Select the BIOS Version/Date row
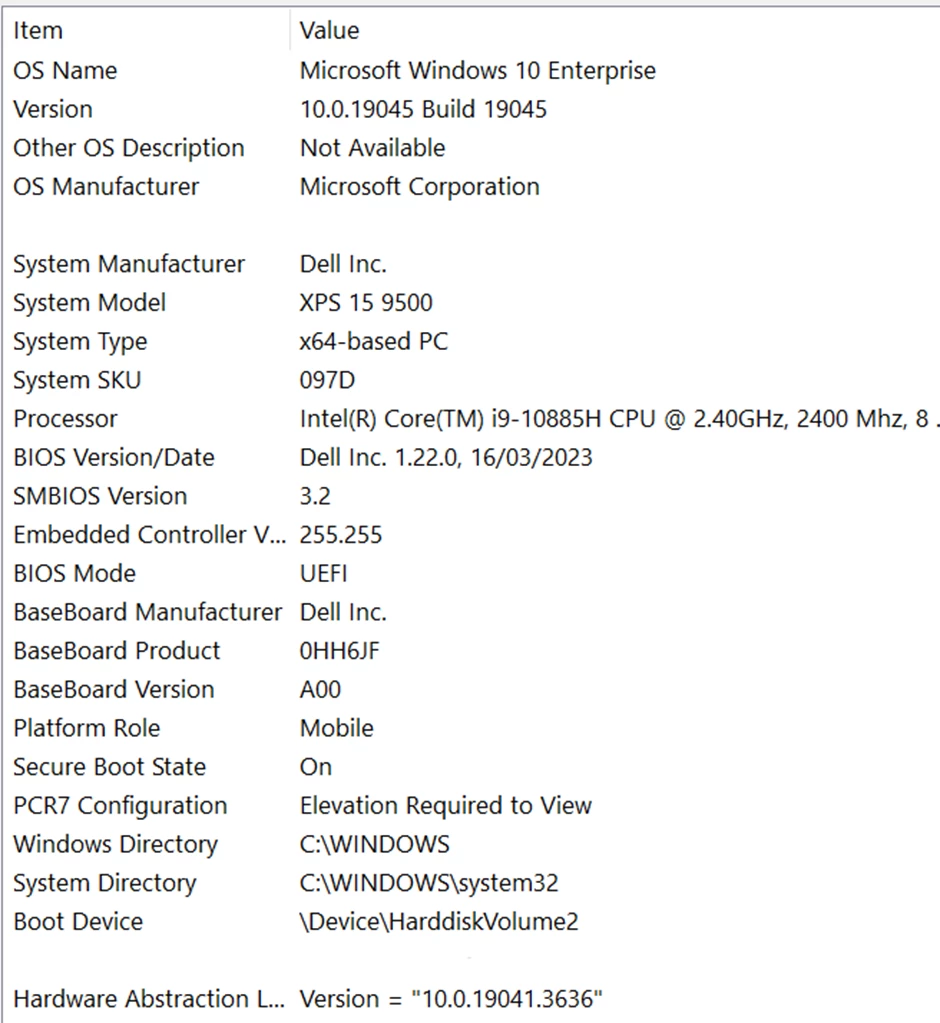 (x=471, y=457)
